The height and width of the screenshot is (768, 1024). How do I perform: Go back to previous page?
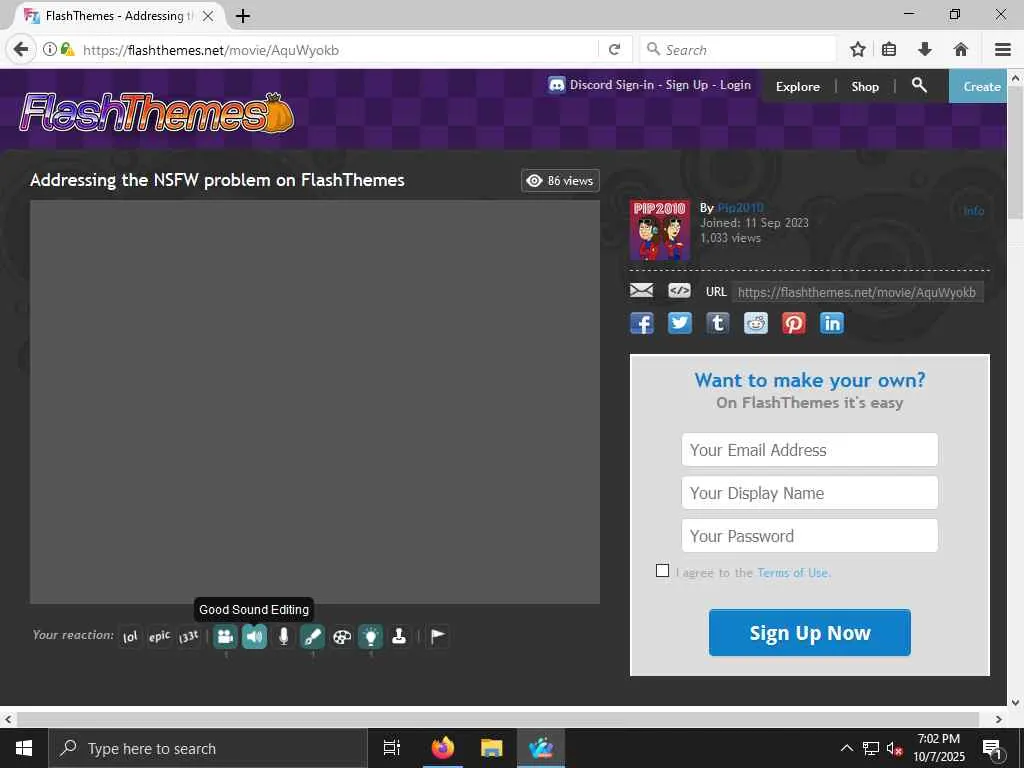21,49
